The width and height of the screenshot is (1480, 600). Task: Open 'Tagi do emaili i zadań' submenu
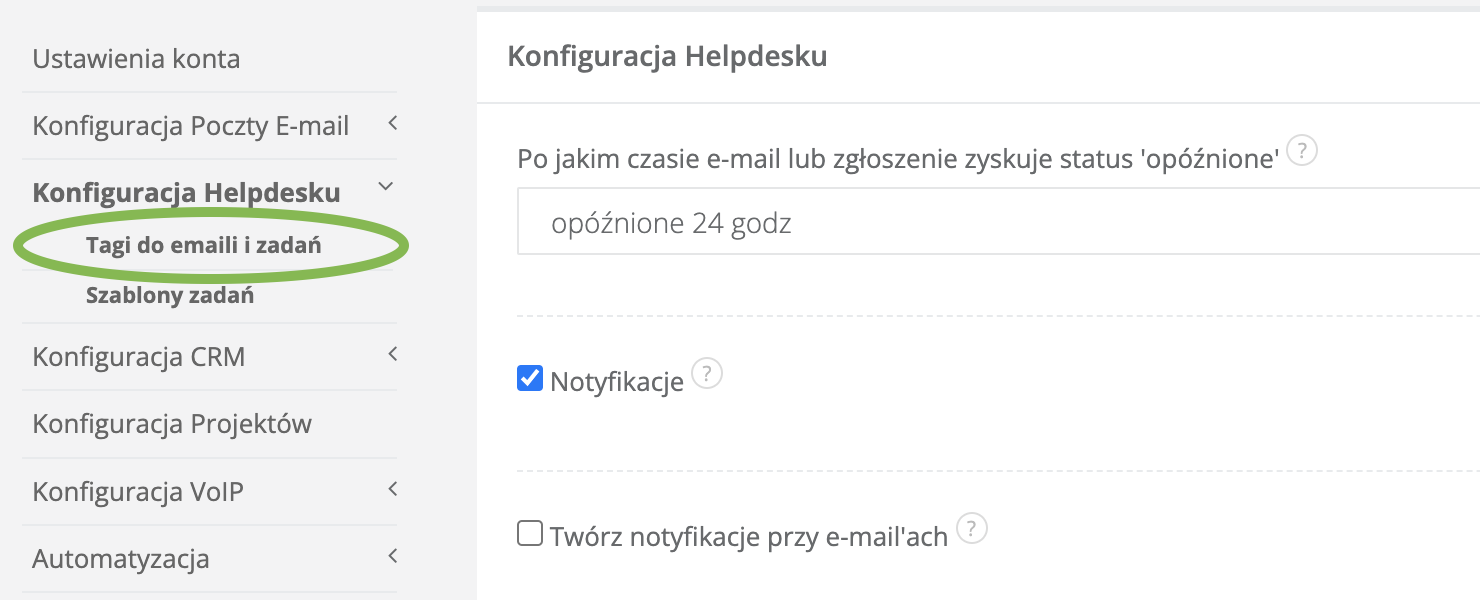pos(204,245)
